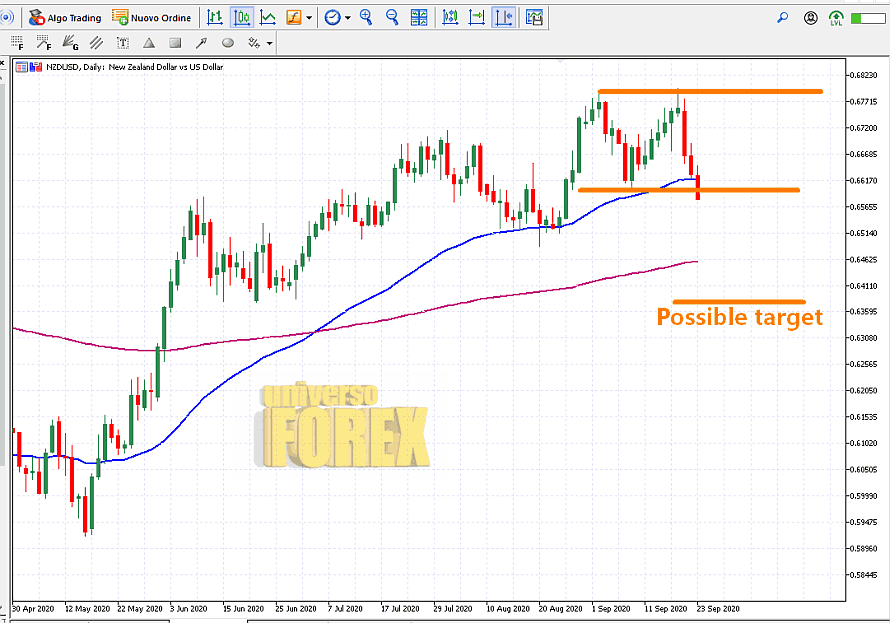Viewport: 890px width, 623px height.
Task: Select the text label tool
Action: tap(123, 43)
